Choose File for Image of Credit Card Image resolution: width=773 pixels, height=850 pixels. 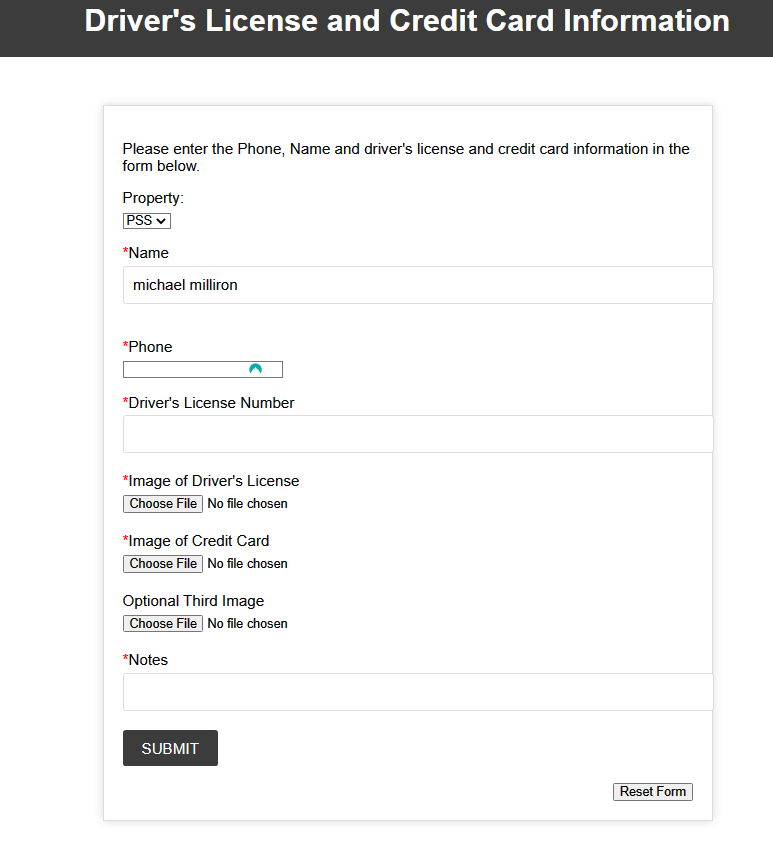[x=163, y=564]
